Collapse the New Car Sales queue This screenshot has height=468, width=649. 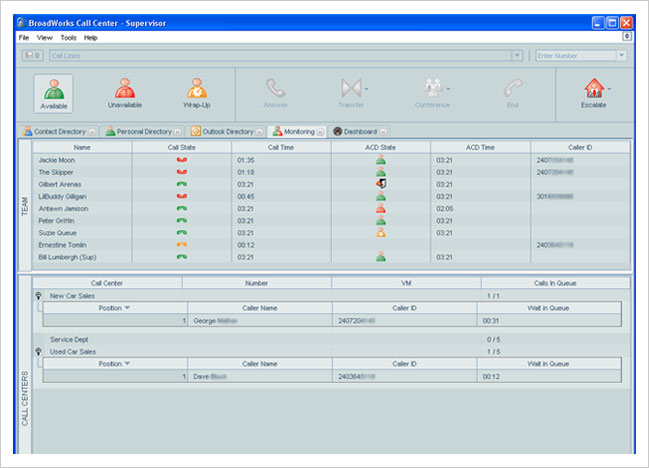tap(39, 296)
